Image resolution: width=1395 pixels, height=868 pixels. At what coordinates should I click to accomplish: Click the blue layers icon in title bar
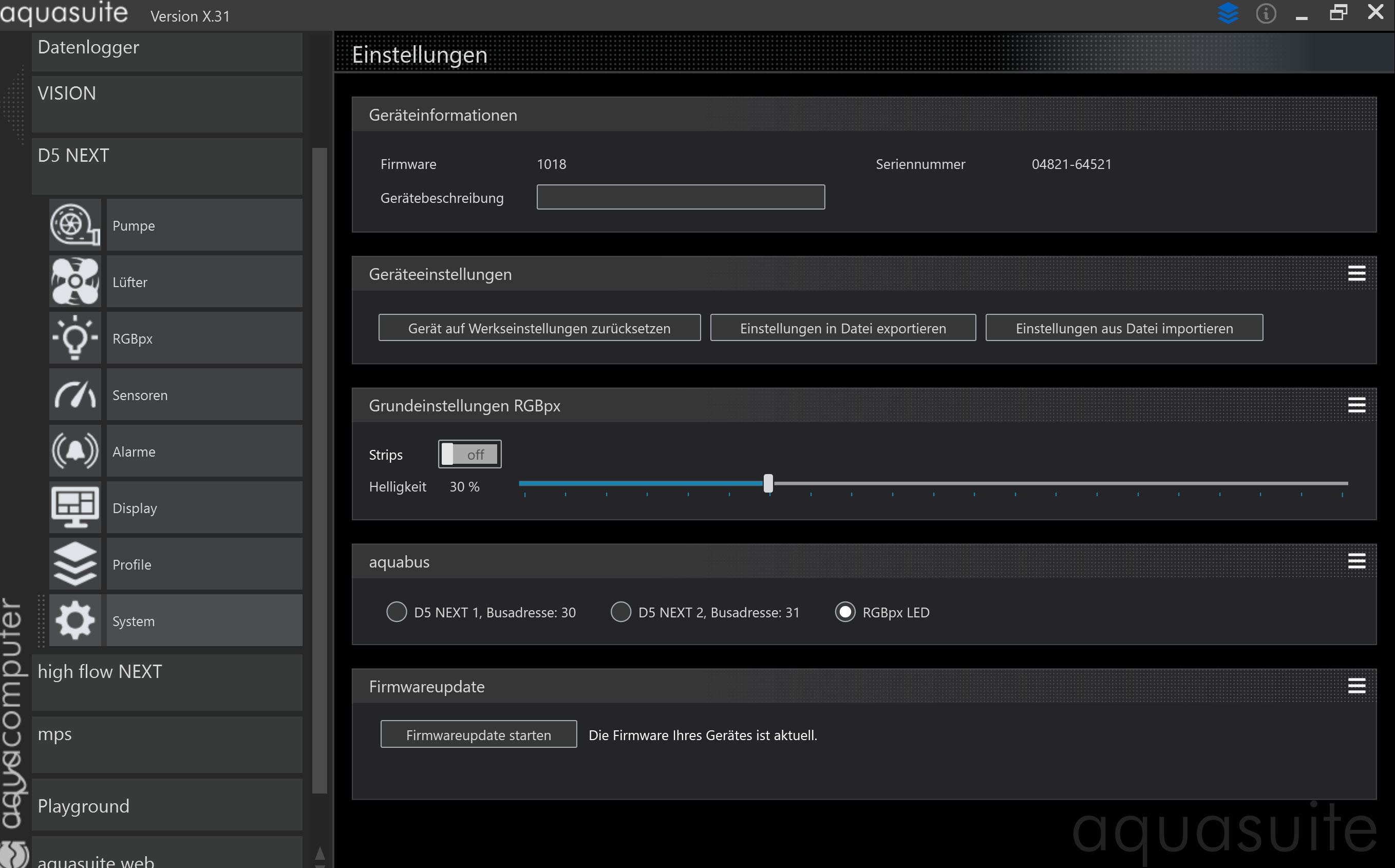(x=1228, y=13)
